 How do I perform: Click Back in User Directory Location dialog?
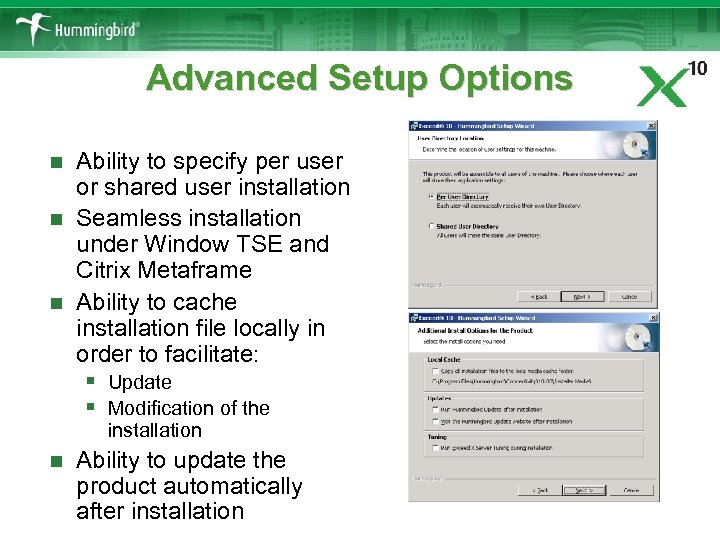point(539,297)
